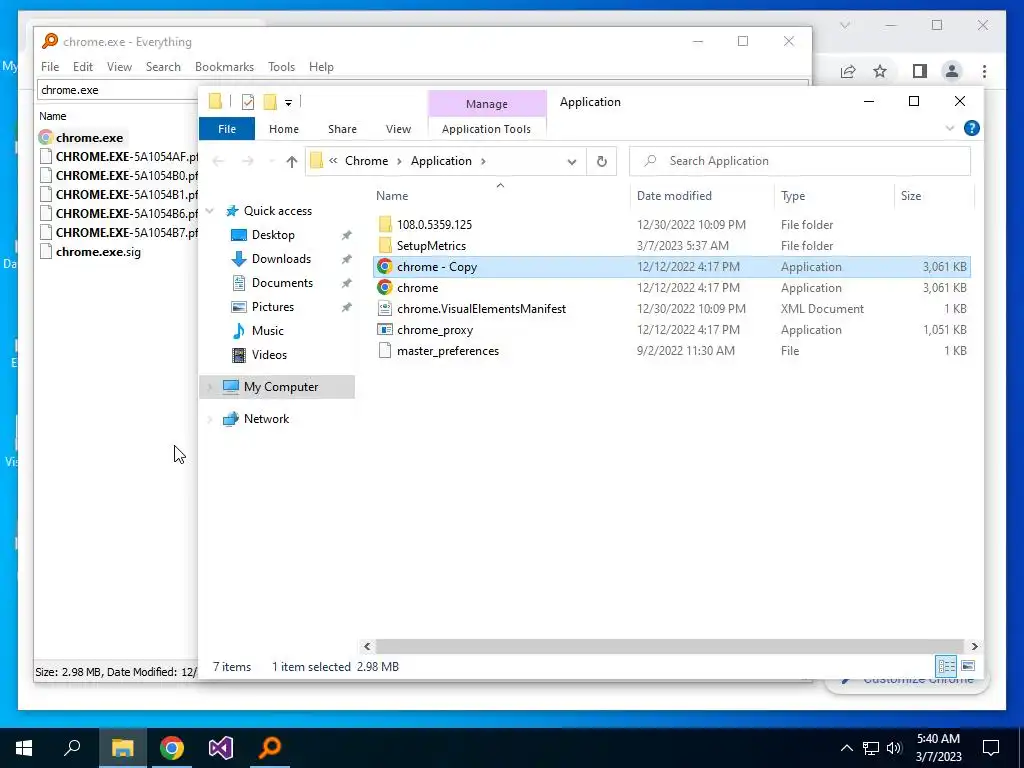Open the Tools menu in Everything
The image size is (1024, 768).
pyautogui.click(x=281, y=67)
